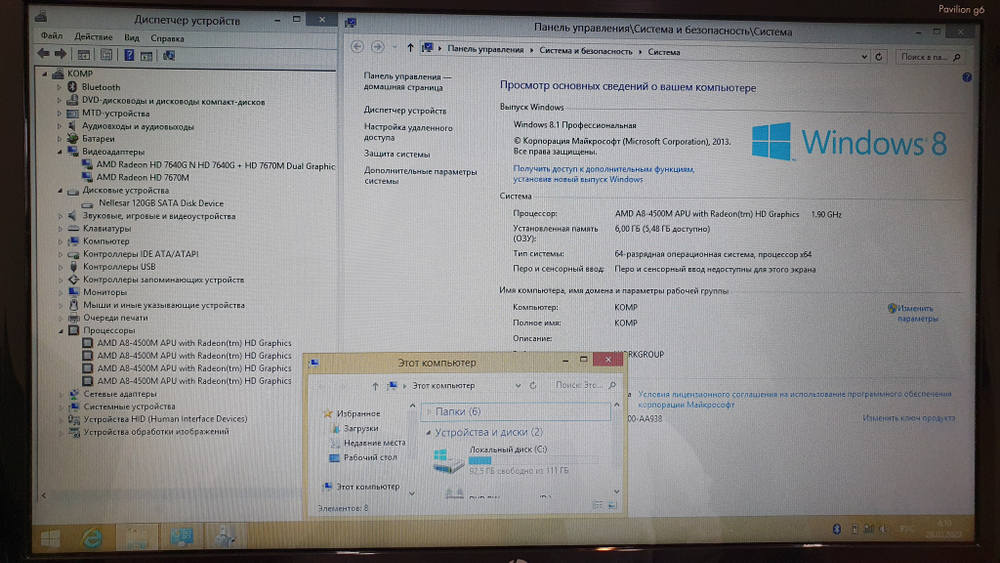Click Избранное star in Explorer sidebar

point(328,413)
